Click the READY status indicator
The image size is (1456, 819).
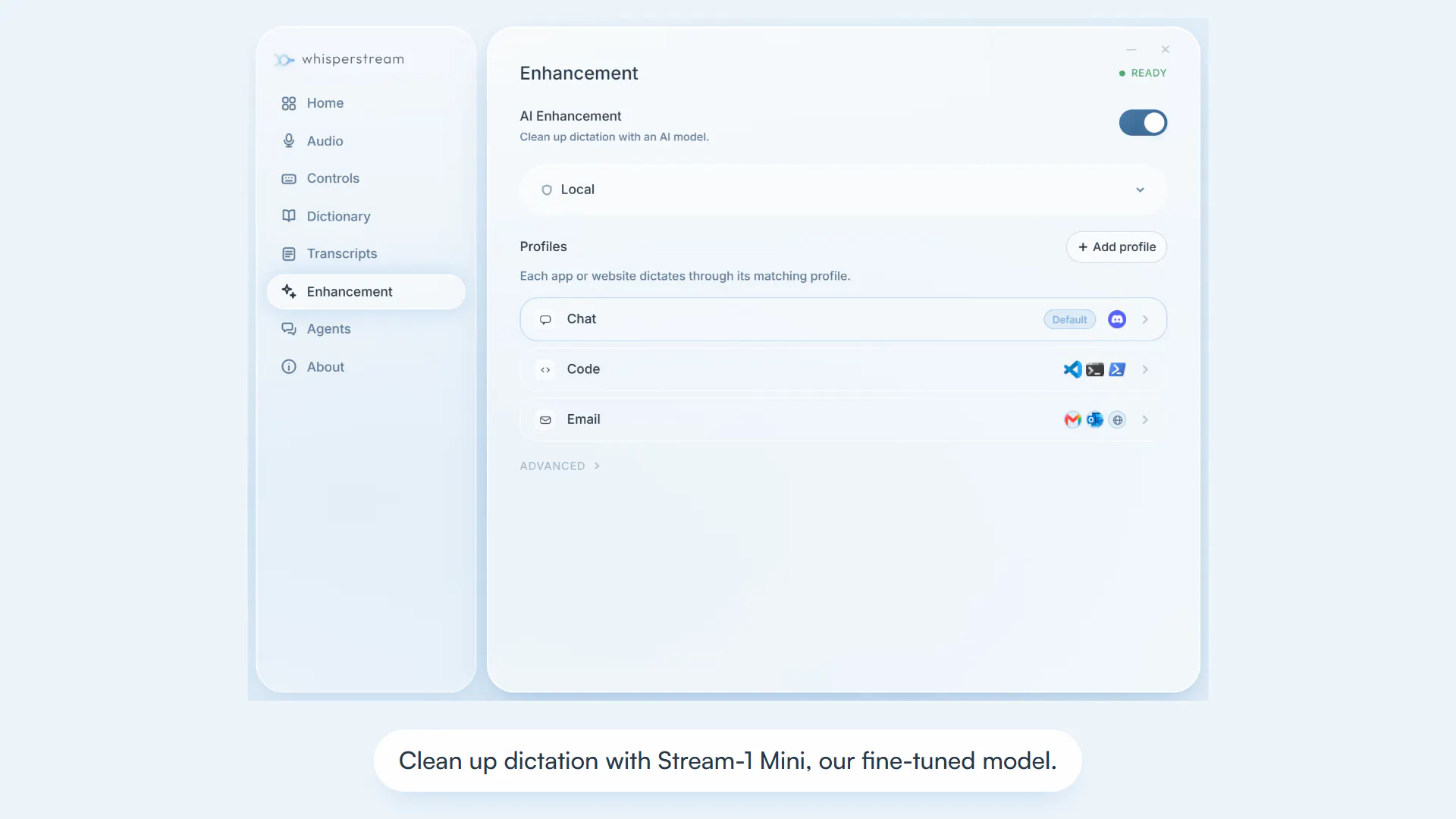point(1143,74)
